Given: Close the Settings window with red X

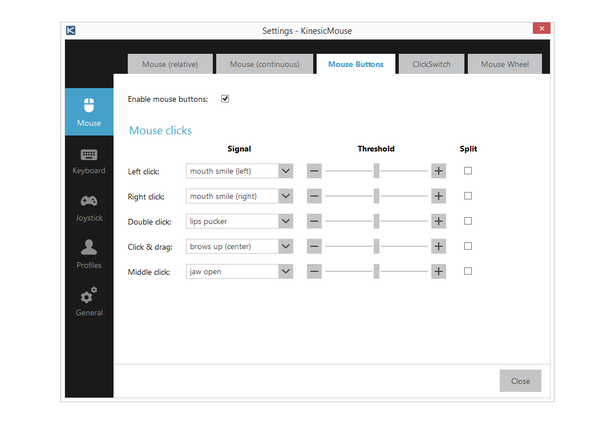Looking at the screenshot, I should [x=542, y=28].
